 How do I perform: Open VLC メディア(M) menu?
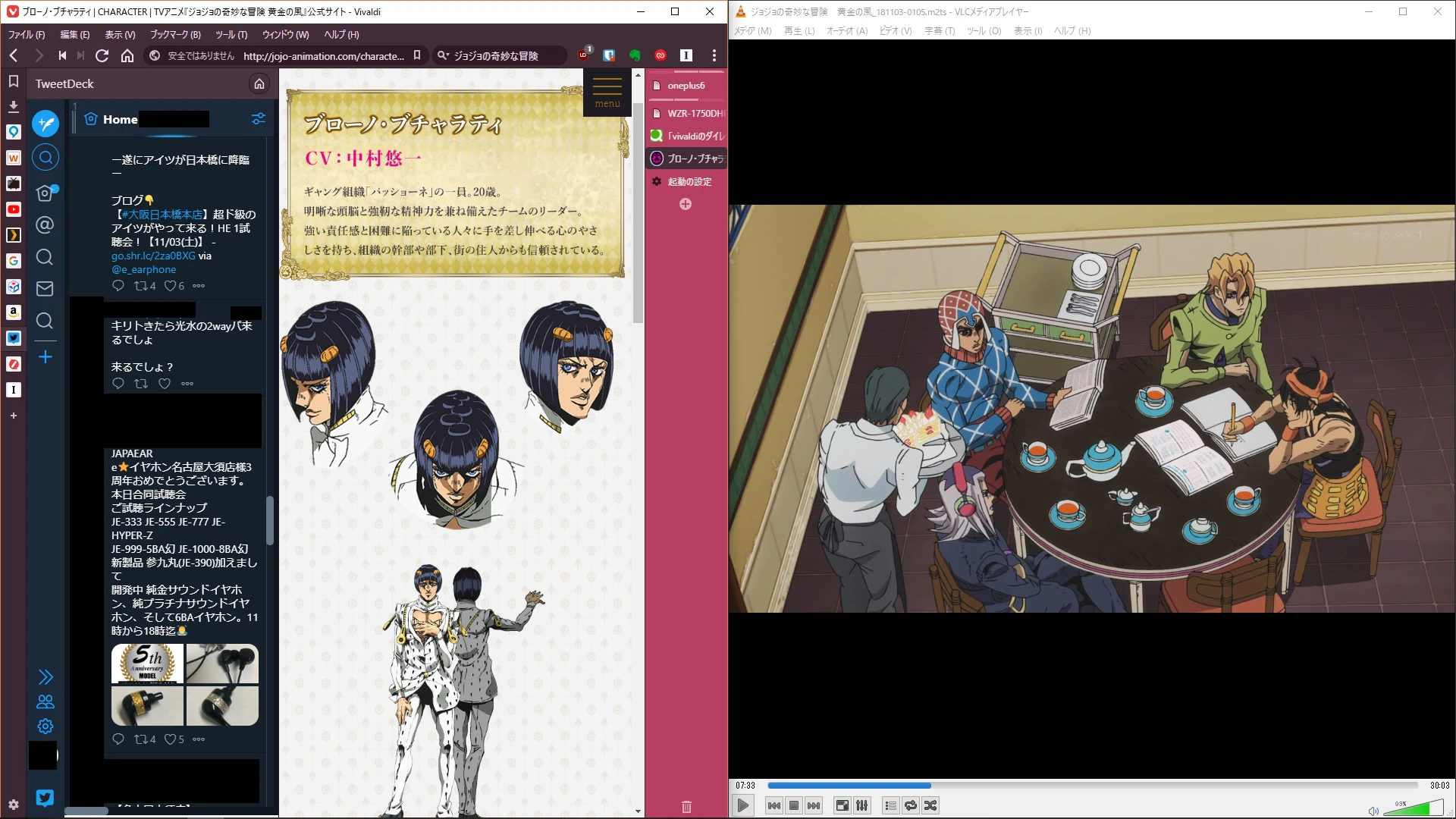pos(752,31)
